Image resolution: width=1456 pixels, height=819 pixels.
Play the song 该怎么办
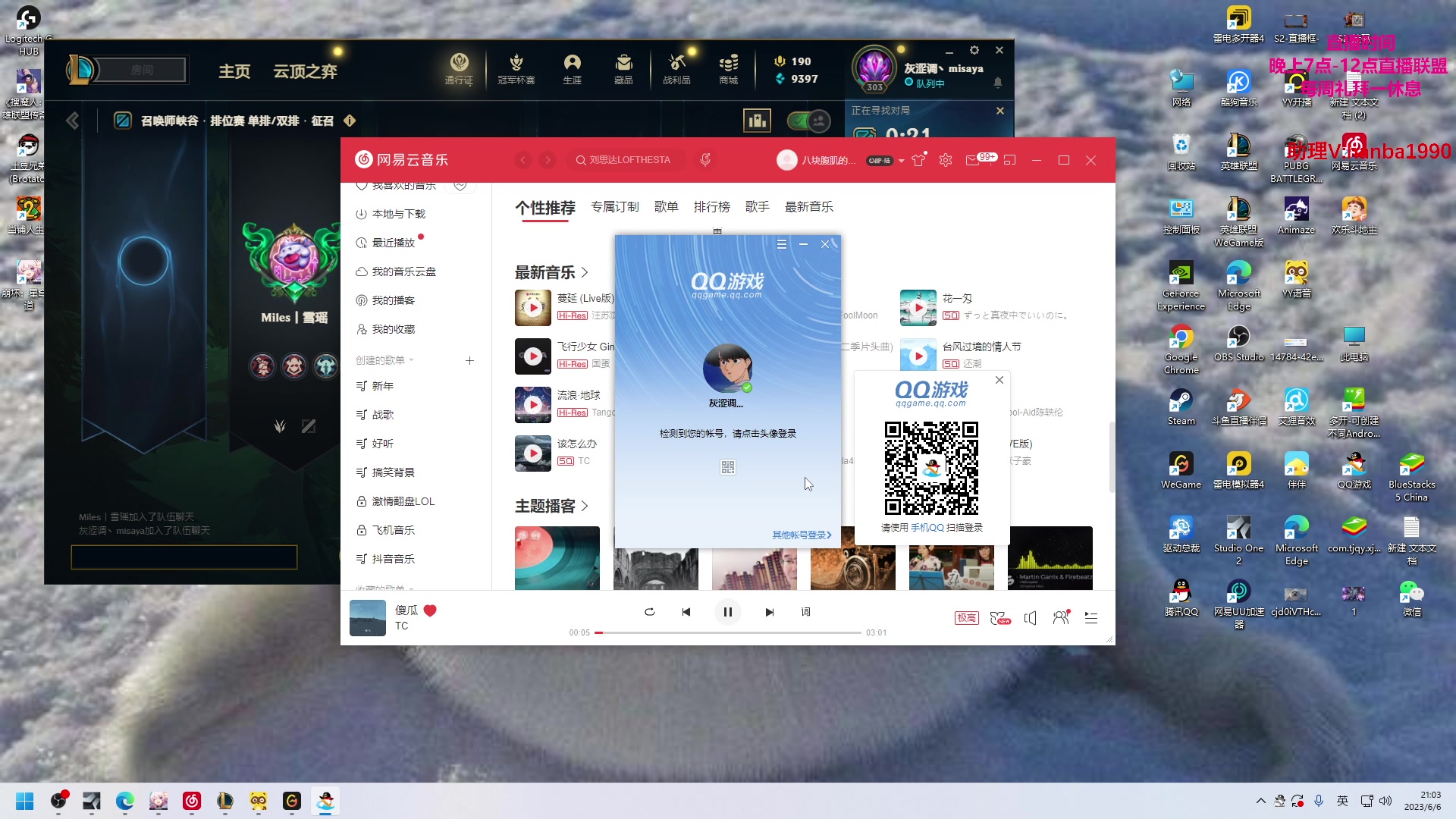point(533,453)
